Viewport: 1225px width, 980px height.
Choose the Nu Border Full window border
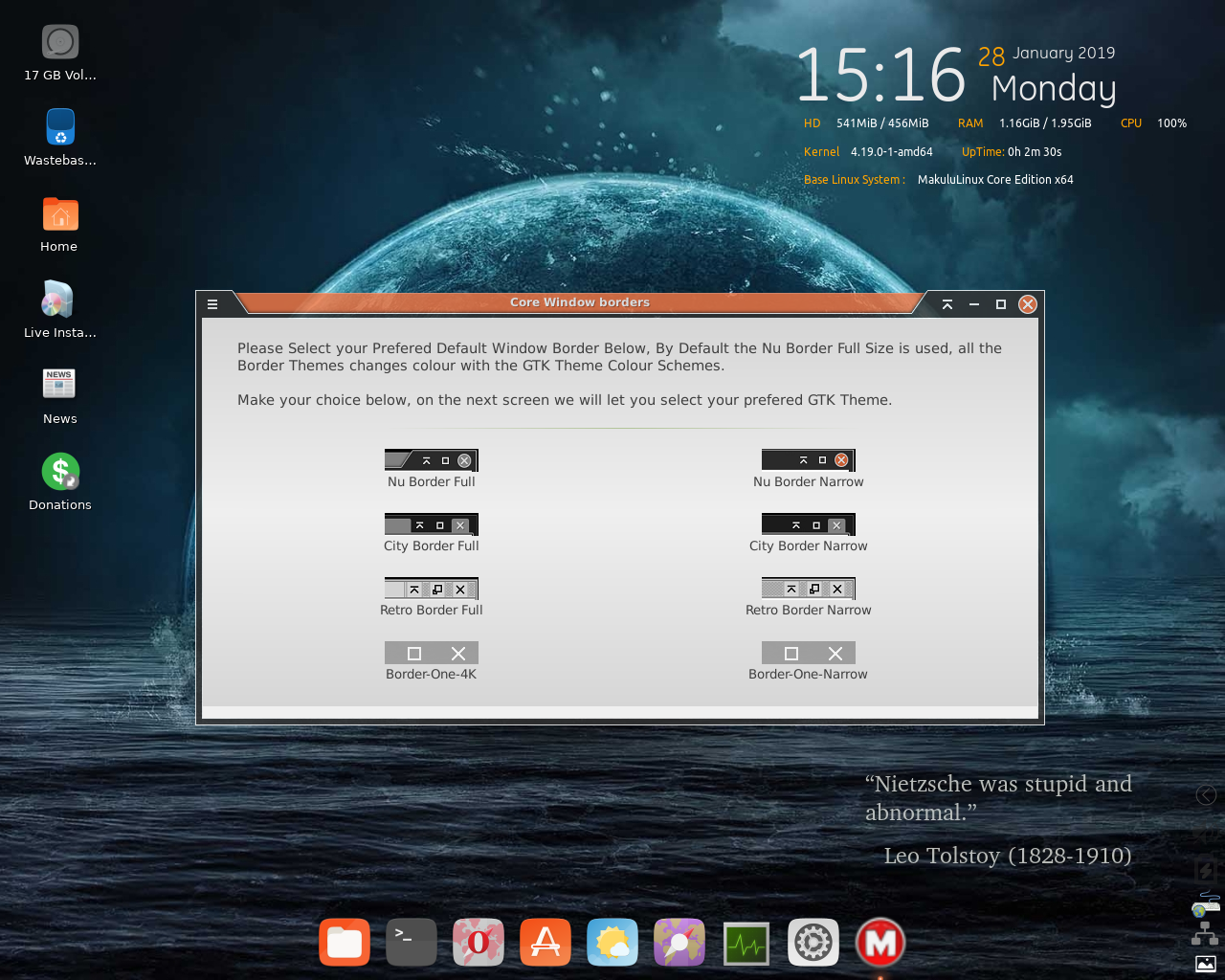click(431, 469)
